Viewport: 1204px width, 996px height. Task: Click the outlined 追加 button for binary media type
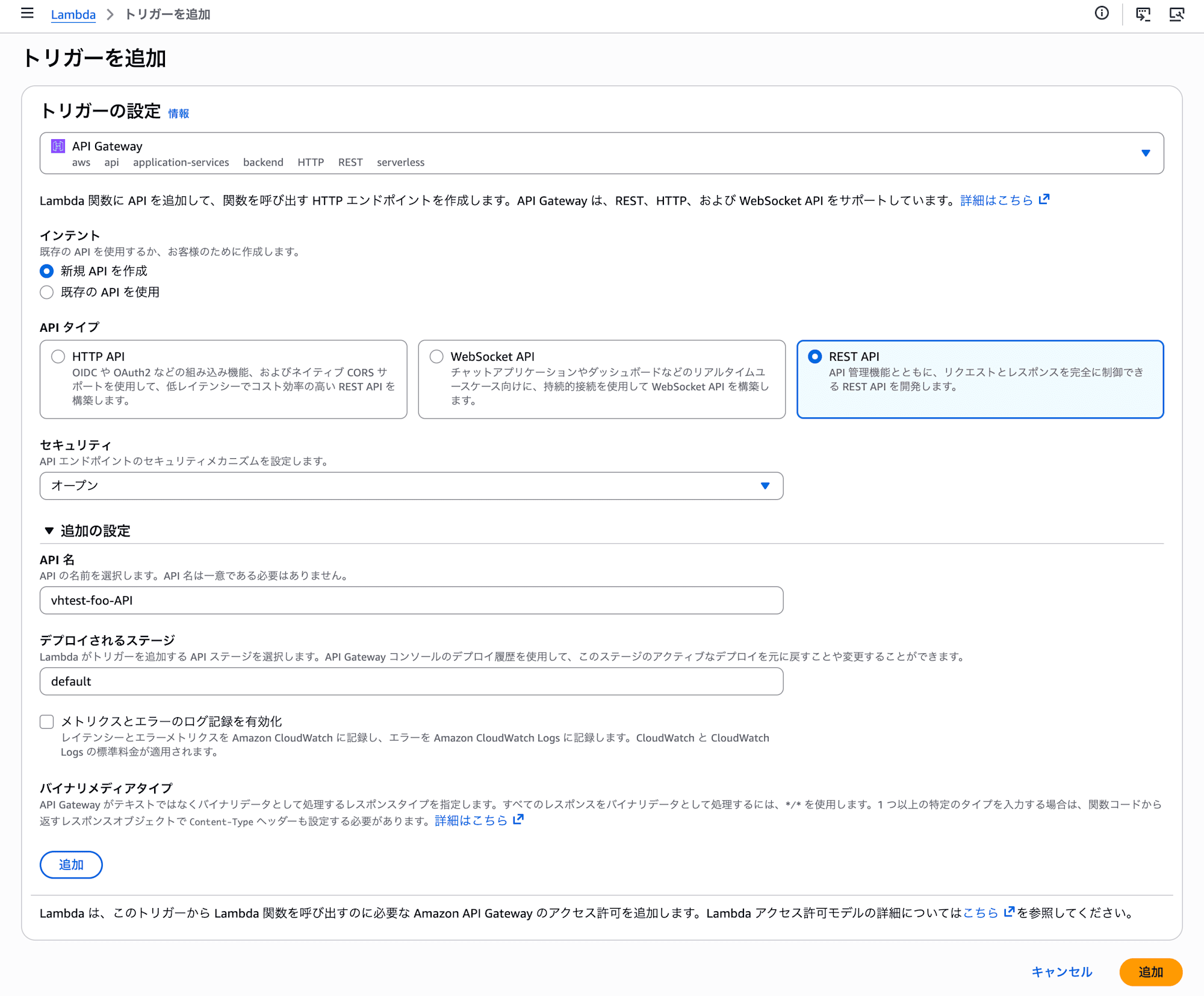[71, 865]
